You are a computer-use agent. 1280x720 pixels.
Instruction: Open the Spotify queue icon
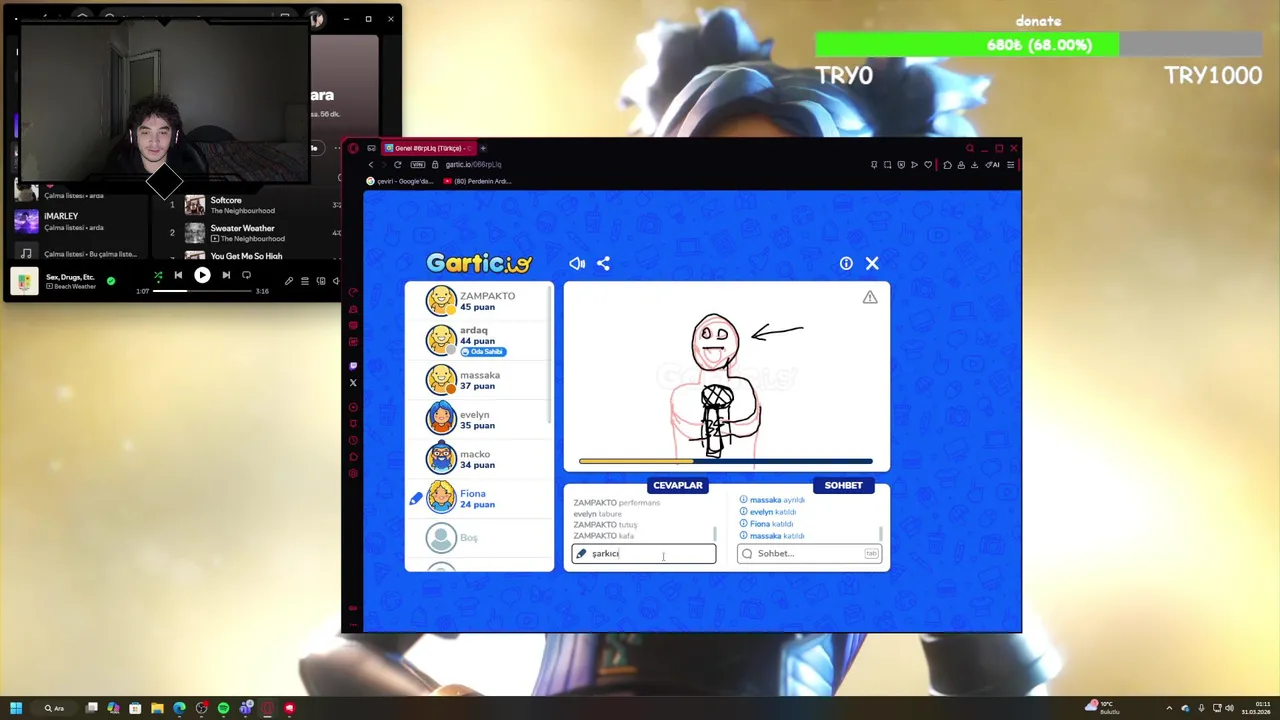pyautogui.click(x=304, y=281)
